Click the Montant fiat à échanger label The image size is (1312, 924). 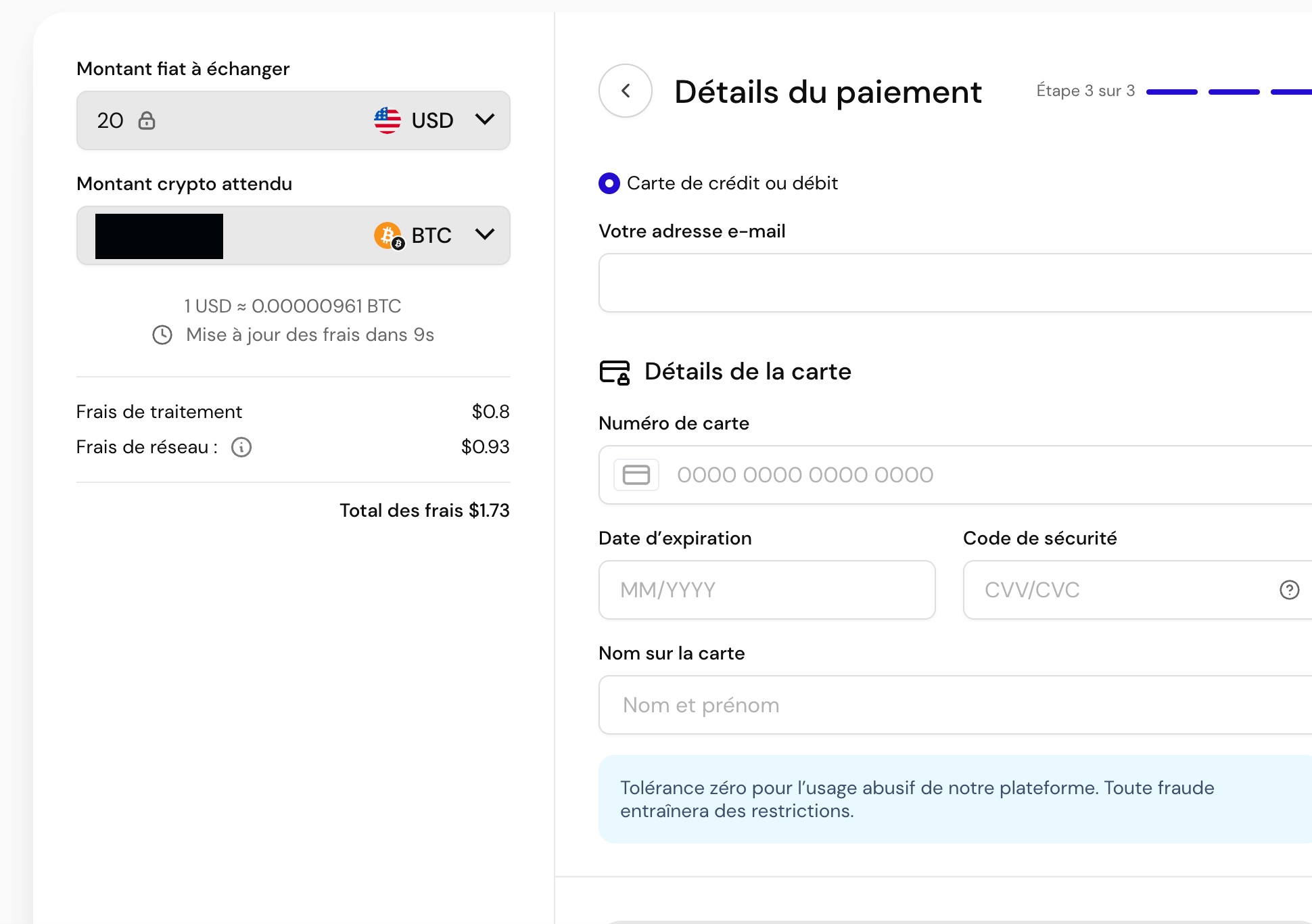coord(183,69)
